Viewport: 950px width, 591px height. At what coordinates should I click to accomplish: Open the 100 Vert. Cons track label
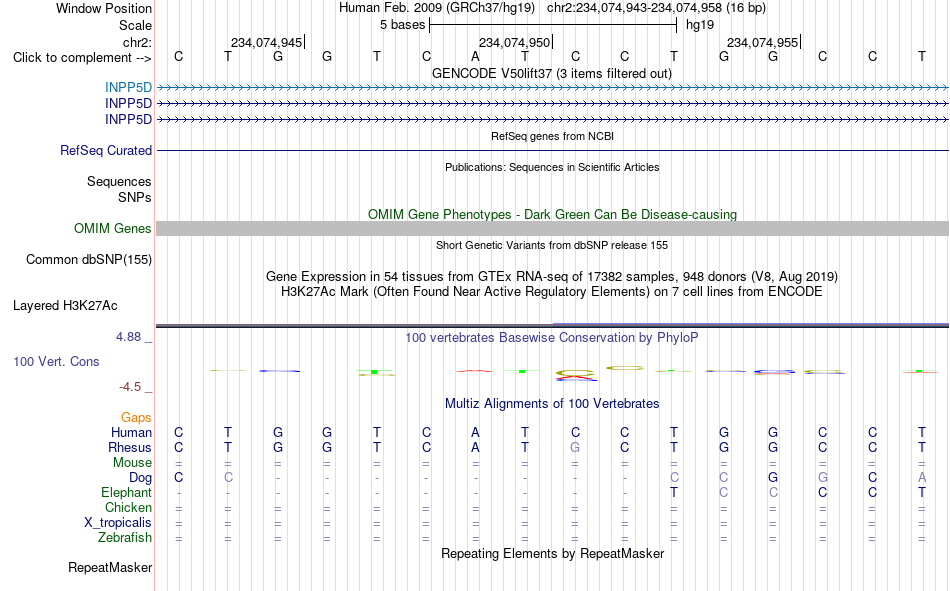56,361
